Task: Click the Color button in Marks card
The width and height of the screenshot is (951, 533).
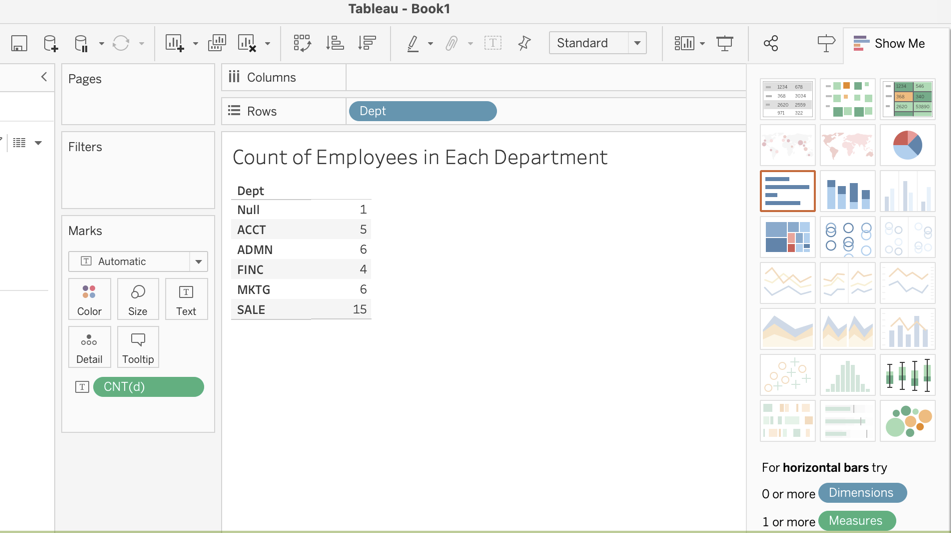Action: tap(89, 299)
